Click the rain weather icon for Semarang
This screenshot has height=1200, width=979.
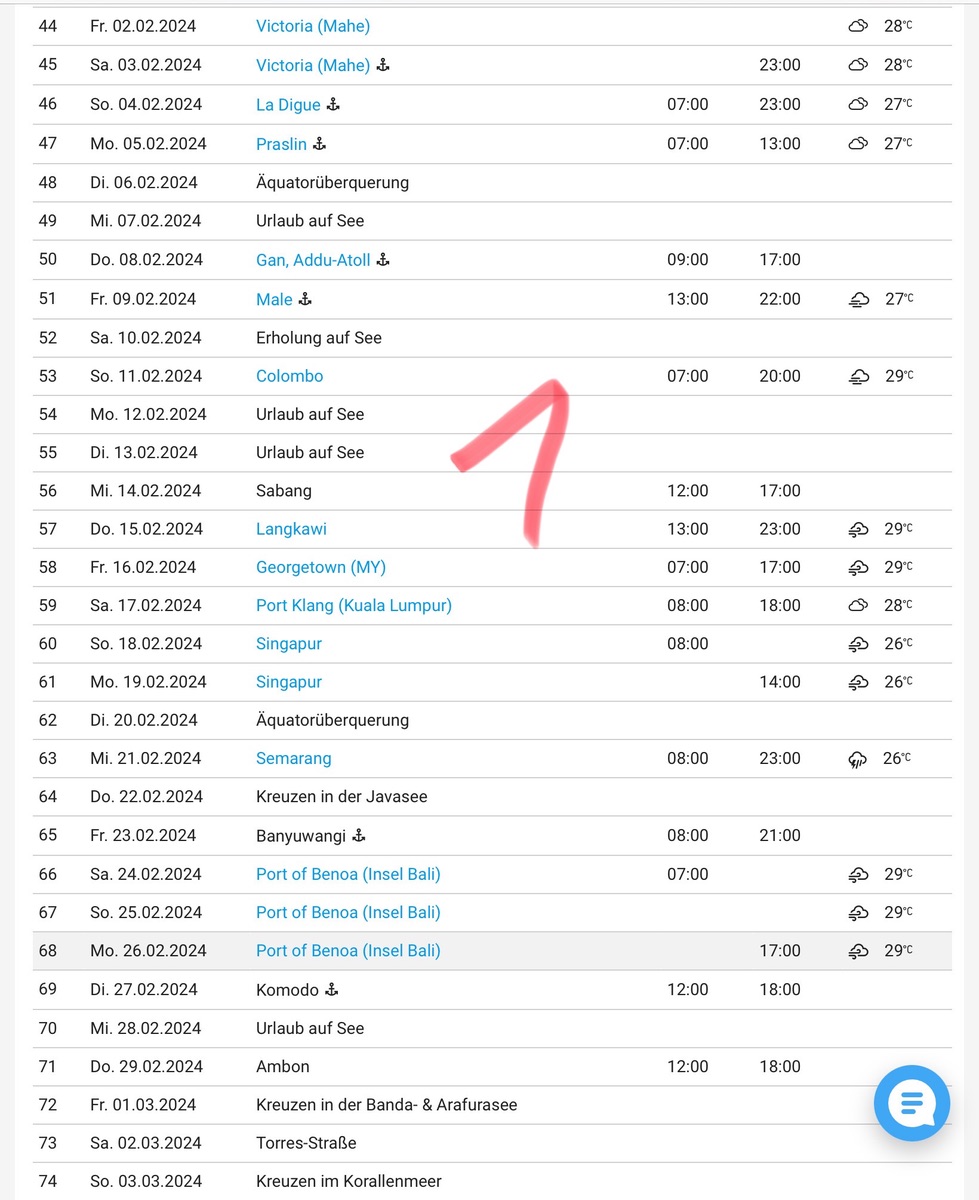tap(857, 759)
